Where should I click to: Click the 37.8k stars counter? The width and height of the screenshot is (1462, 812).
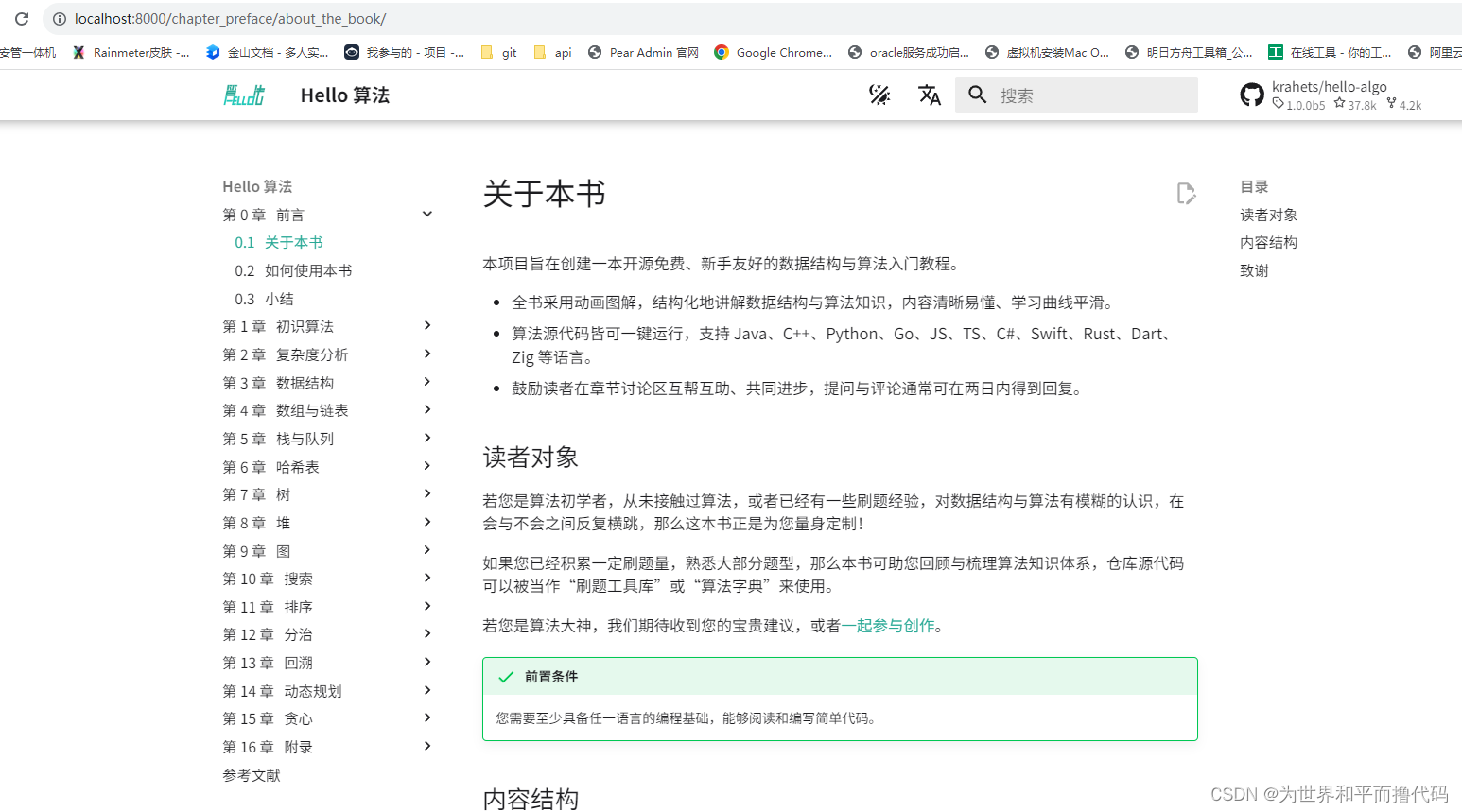coord(1354,105)
